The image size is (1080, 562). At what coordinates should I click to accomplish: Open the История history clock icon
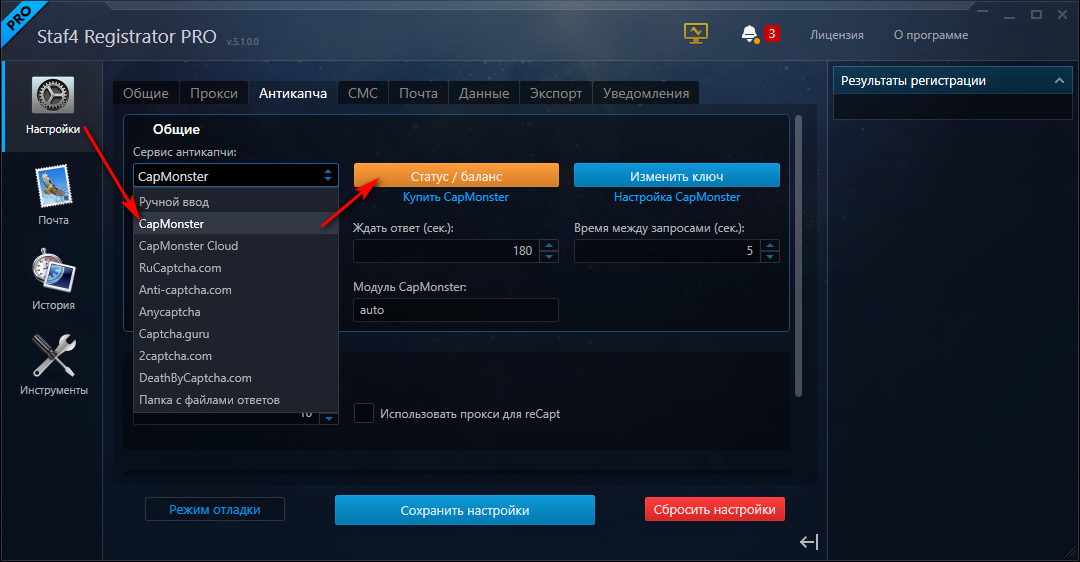53,272
